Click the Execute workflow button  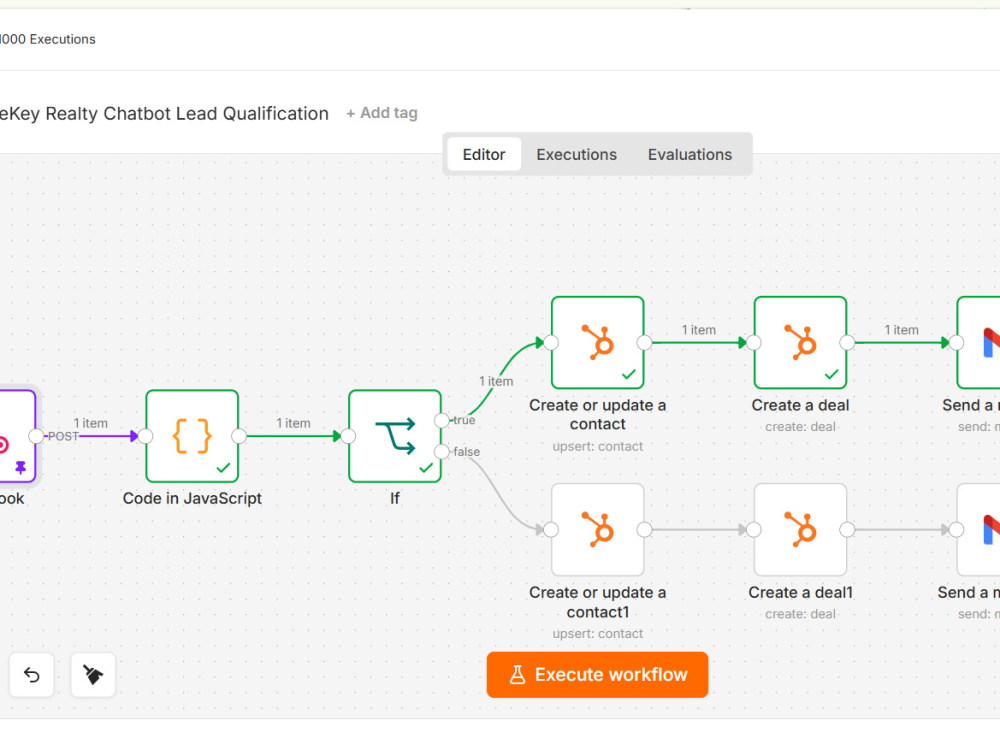click(598, 675)
